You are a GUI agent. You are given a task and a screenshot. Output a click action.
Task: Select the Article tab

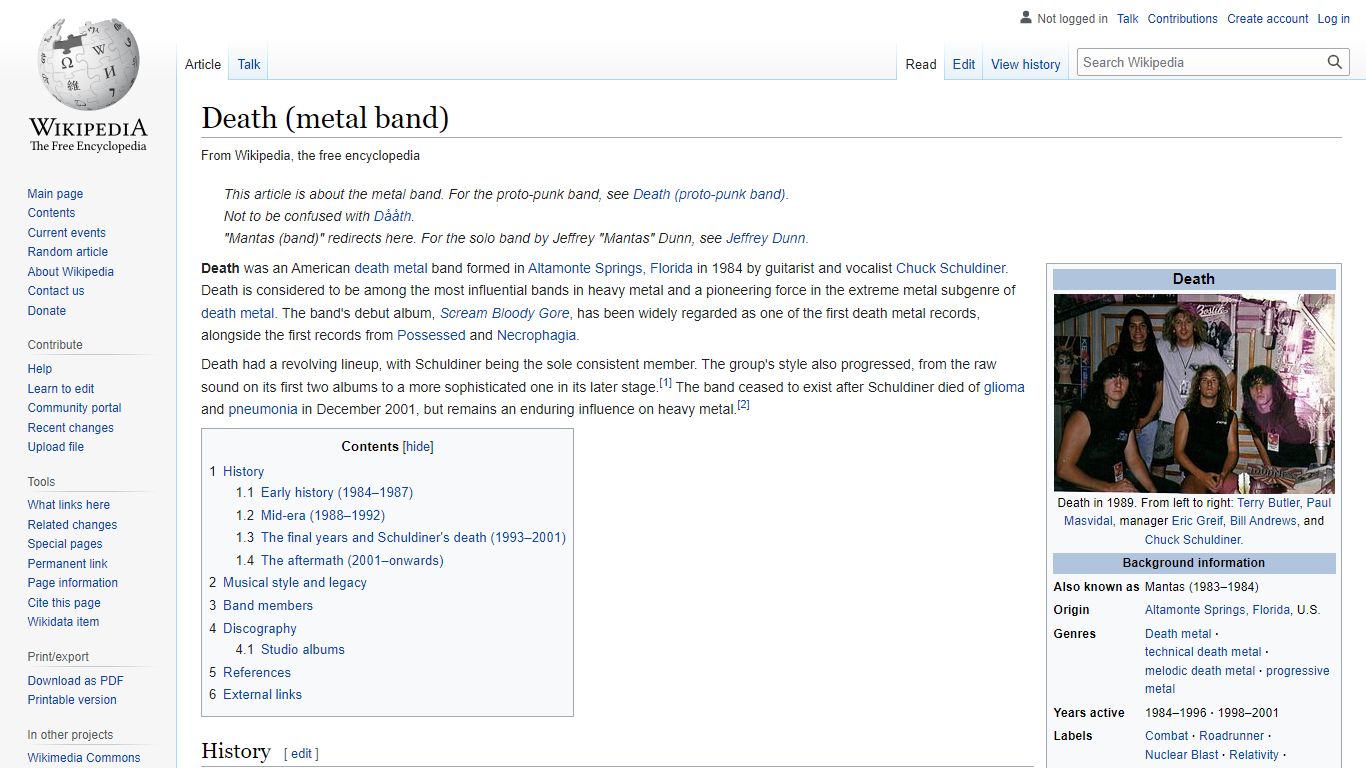(x=203, y=64)
